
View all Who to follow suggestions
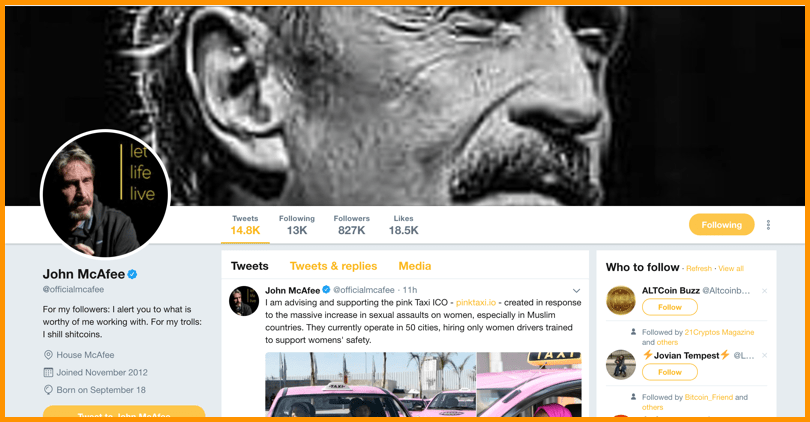pos(731,269)
